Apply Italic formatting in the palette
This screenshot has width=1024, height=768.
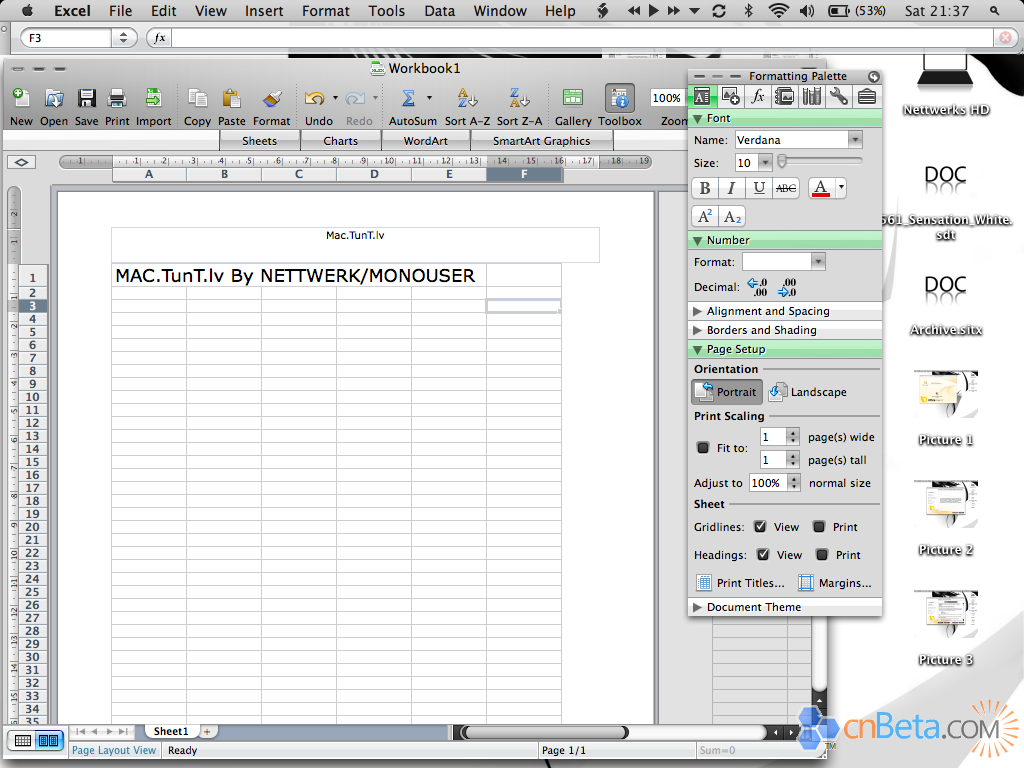tap(731, 188)
